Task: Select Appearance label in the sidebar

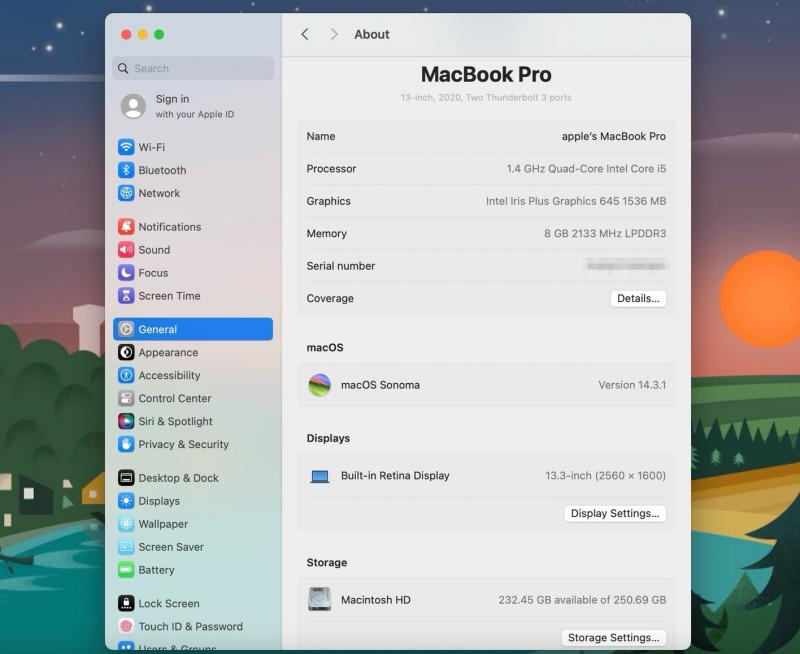Action: tap(168, 353)
